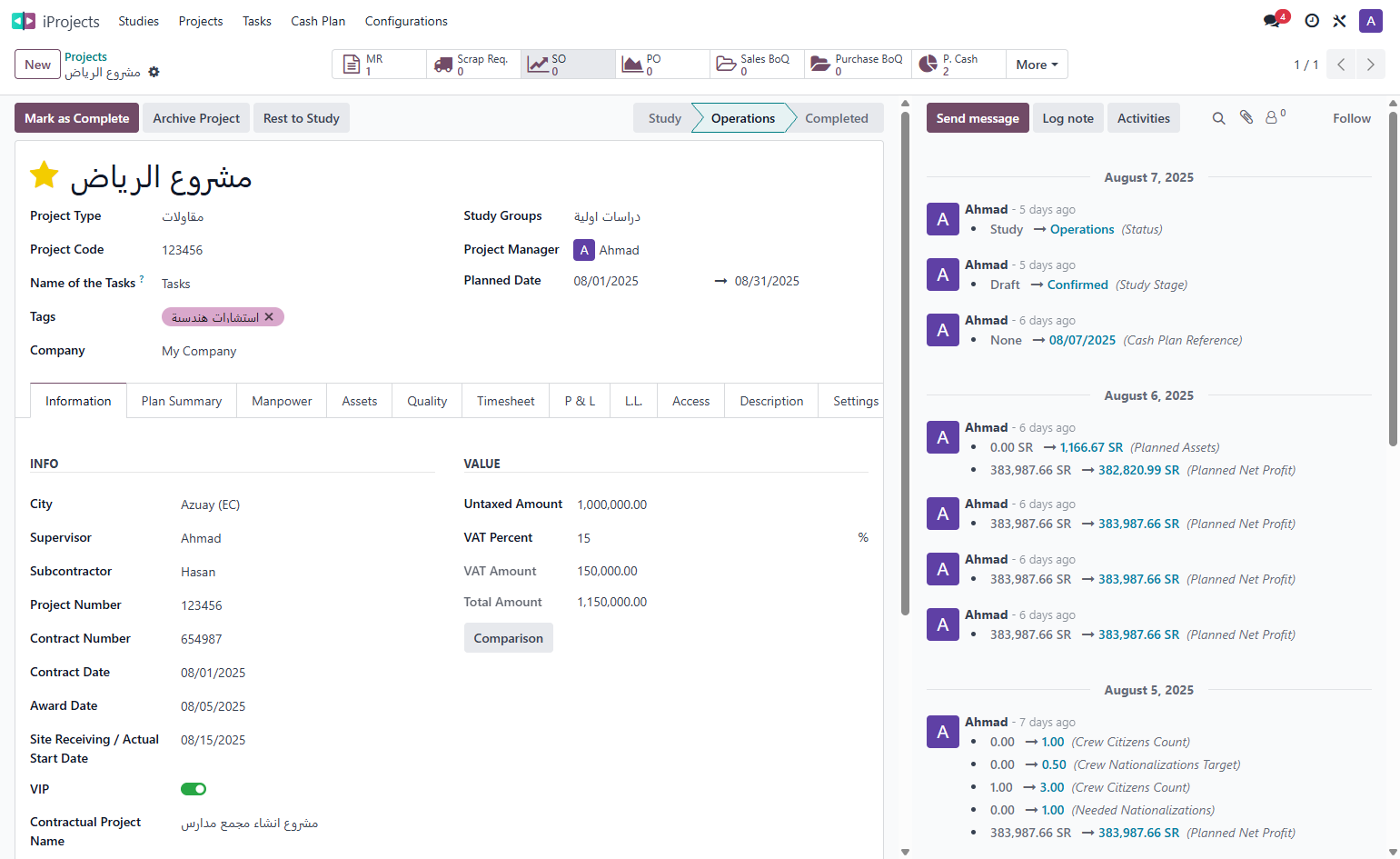The height and width of the screenshot is (859, 1400).
Task: Toggle the favorite star for the project
Action: pos(45,175)
